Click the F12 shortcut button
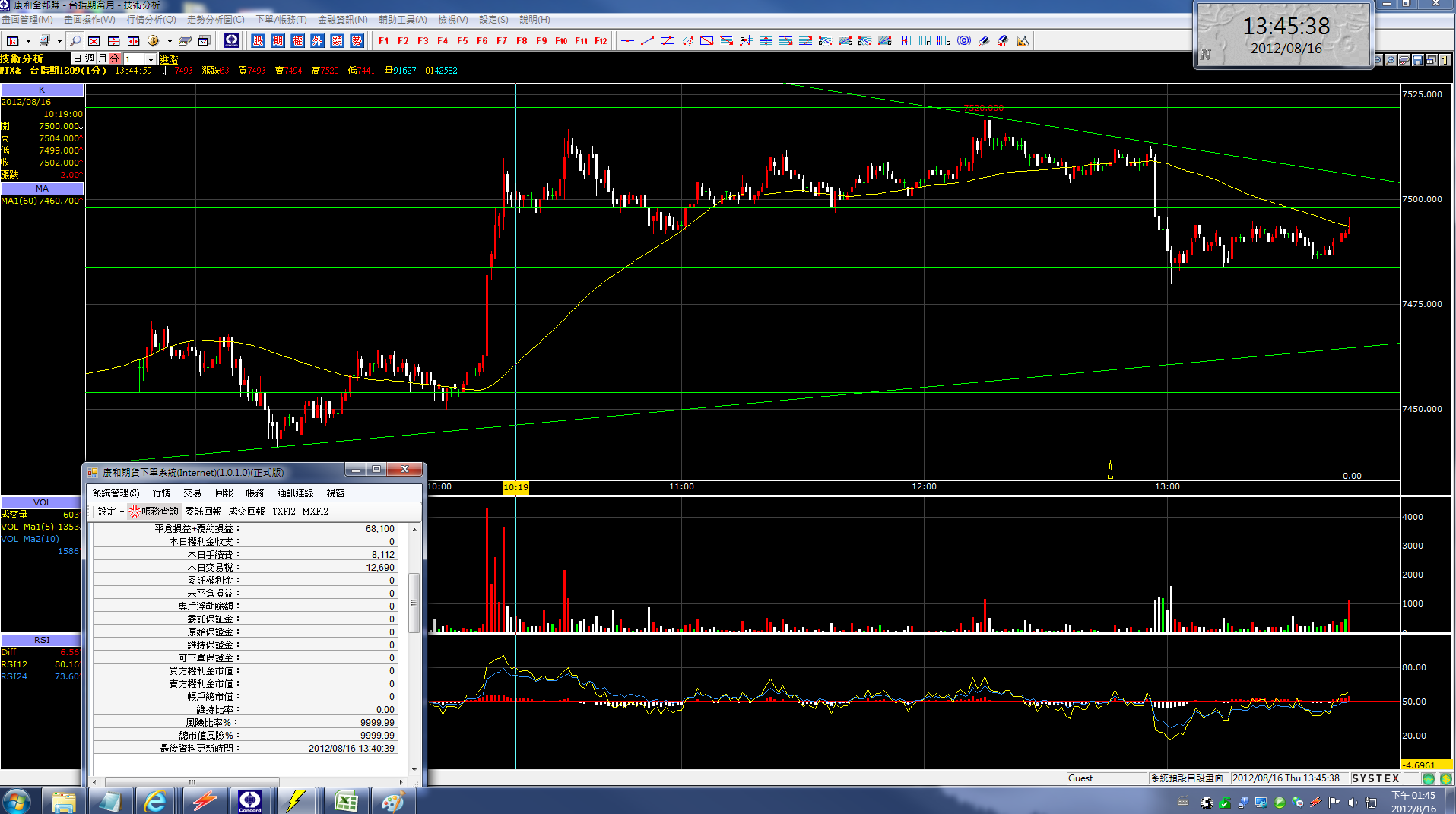The height and width of the screenshot is (814, 1456). [x=601, y=41]
